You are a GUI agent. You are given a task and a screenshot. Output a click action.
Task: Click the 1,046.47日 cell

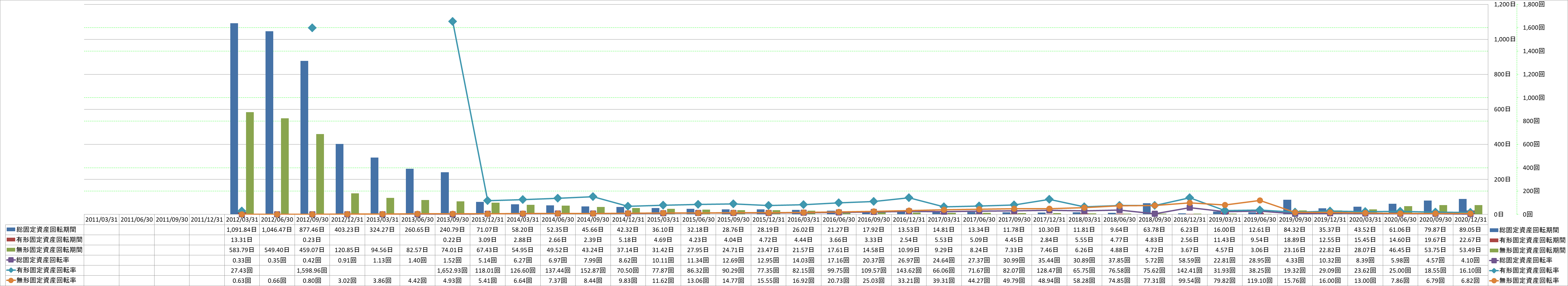coord(278,230)
